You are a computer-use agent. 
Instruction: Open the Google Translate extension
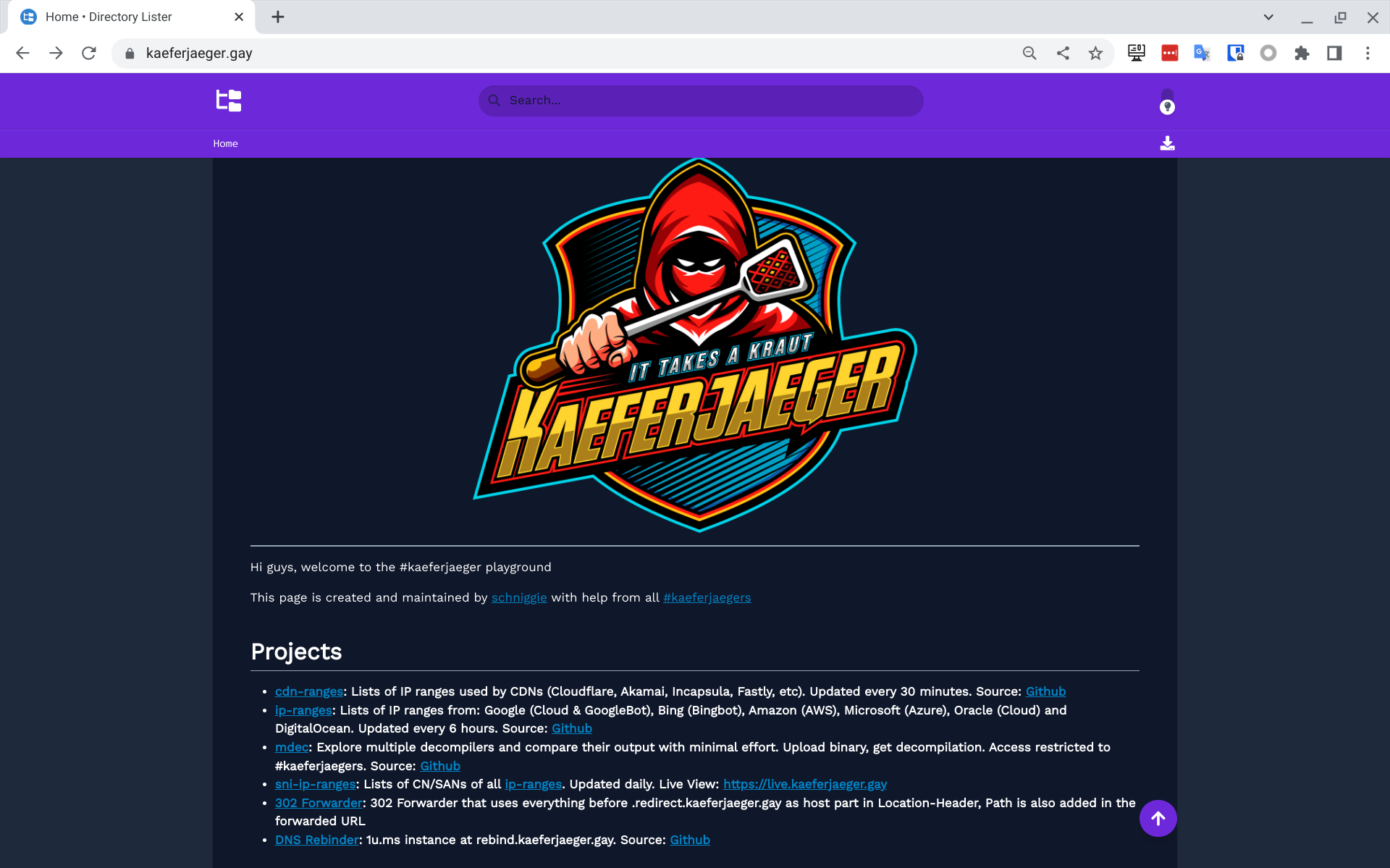pos(1202,53)
